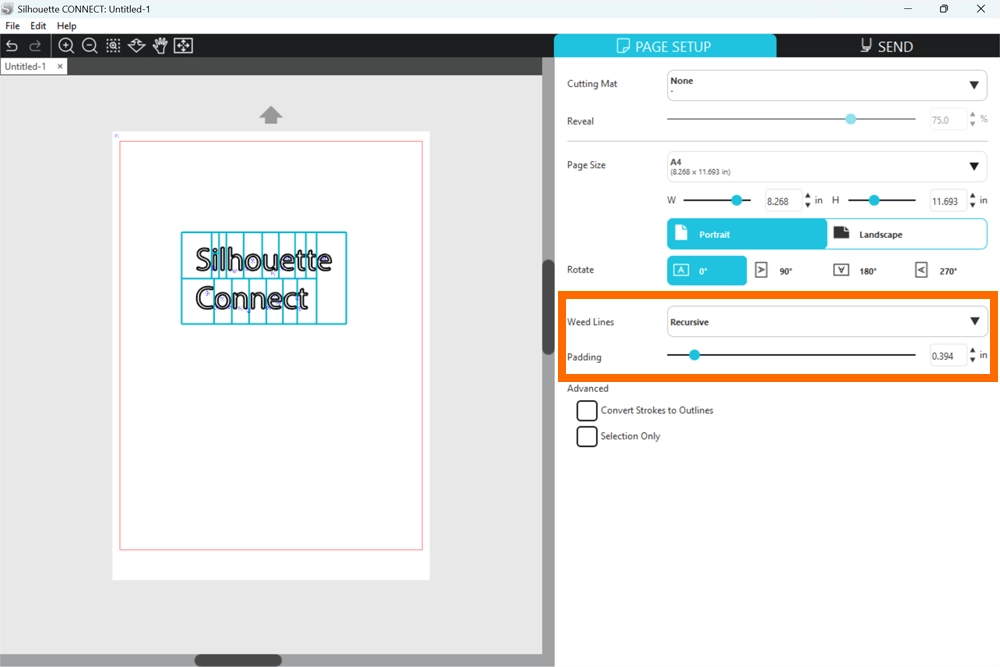Image resolution: width=1000 pixels, height=667 pixels.
Task: Switch orientation to Landscape
Action: (906, 234)
